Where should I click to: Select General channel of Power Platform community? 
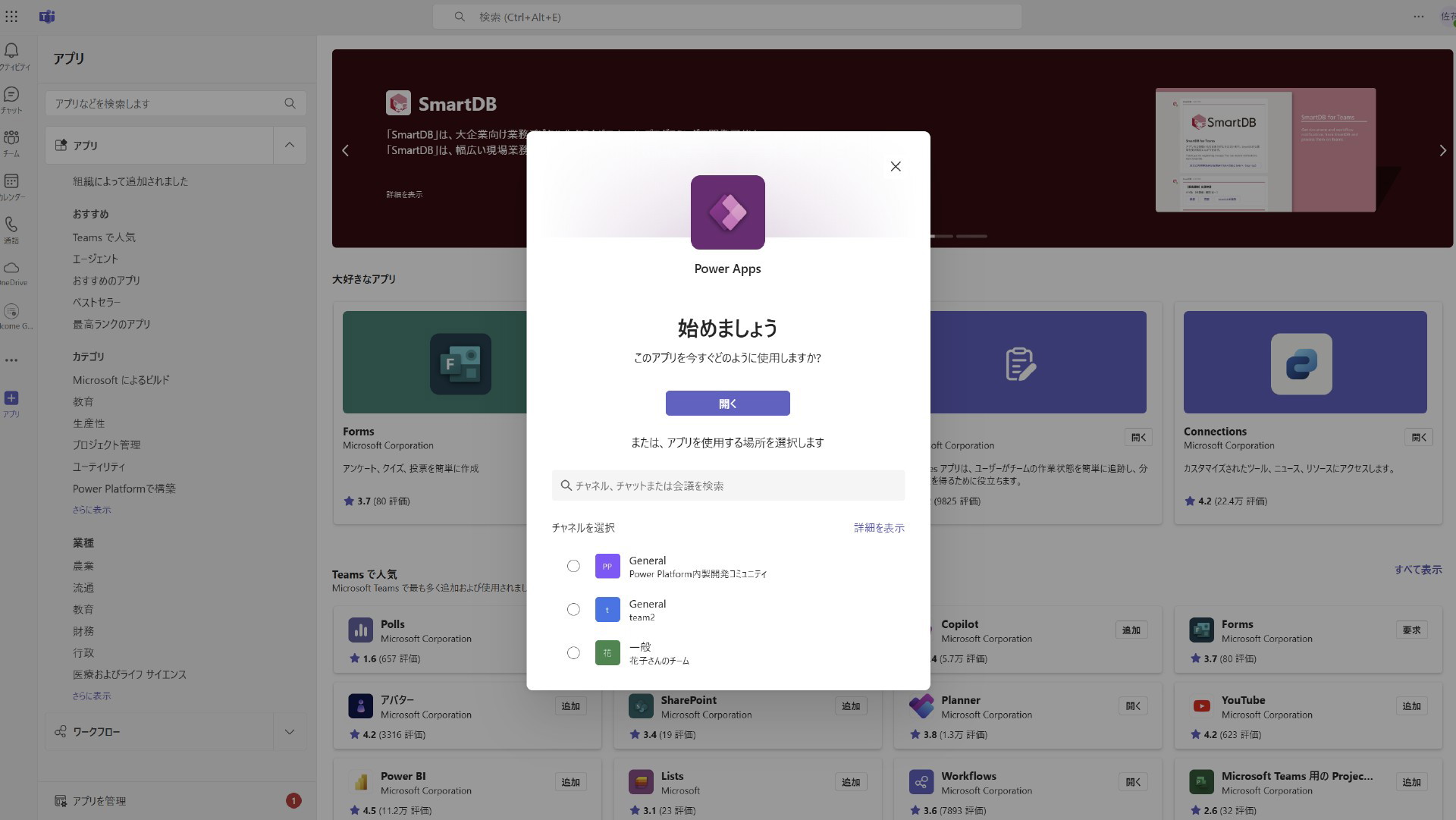coord(573,566)
